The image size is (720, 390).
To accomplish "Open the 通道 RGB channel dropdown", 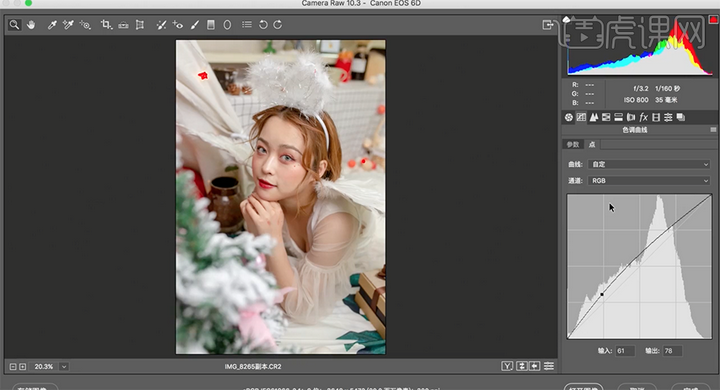I will click(649, 181).
